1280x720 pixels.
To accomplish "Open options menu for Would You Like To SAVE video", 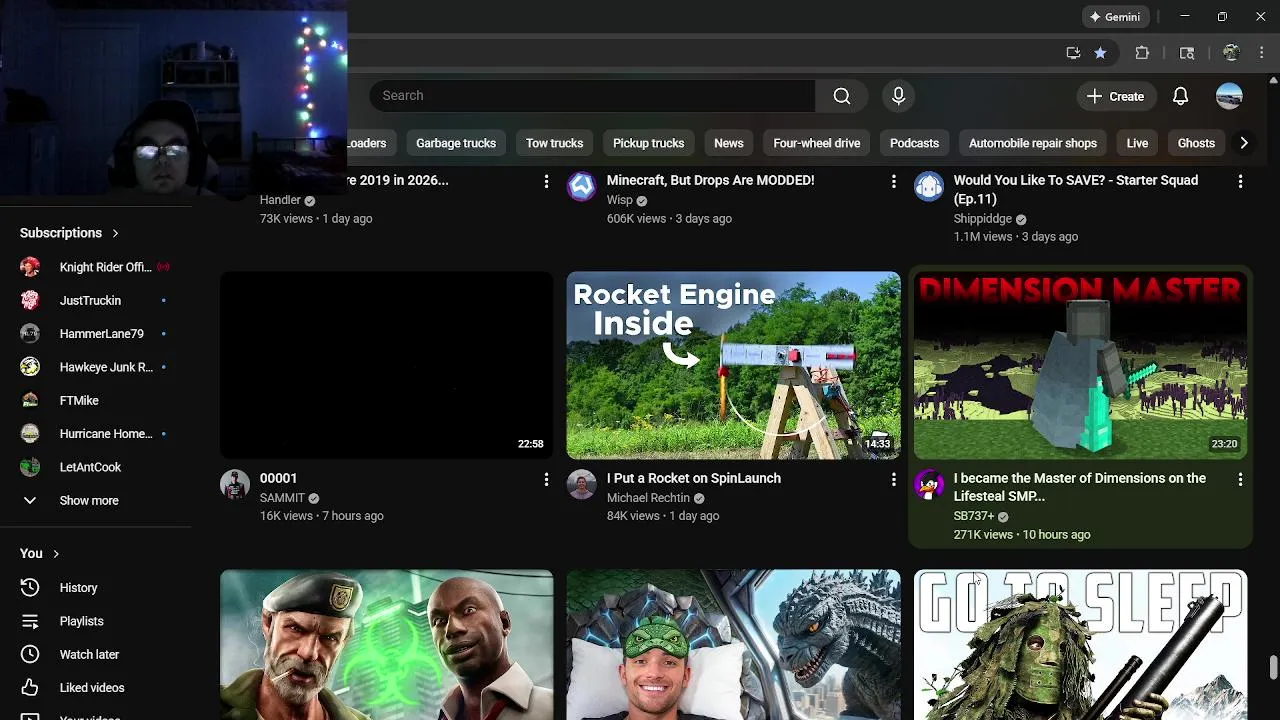I will tap(1240, 181).
